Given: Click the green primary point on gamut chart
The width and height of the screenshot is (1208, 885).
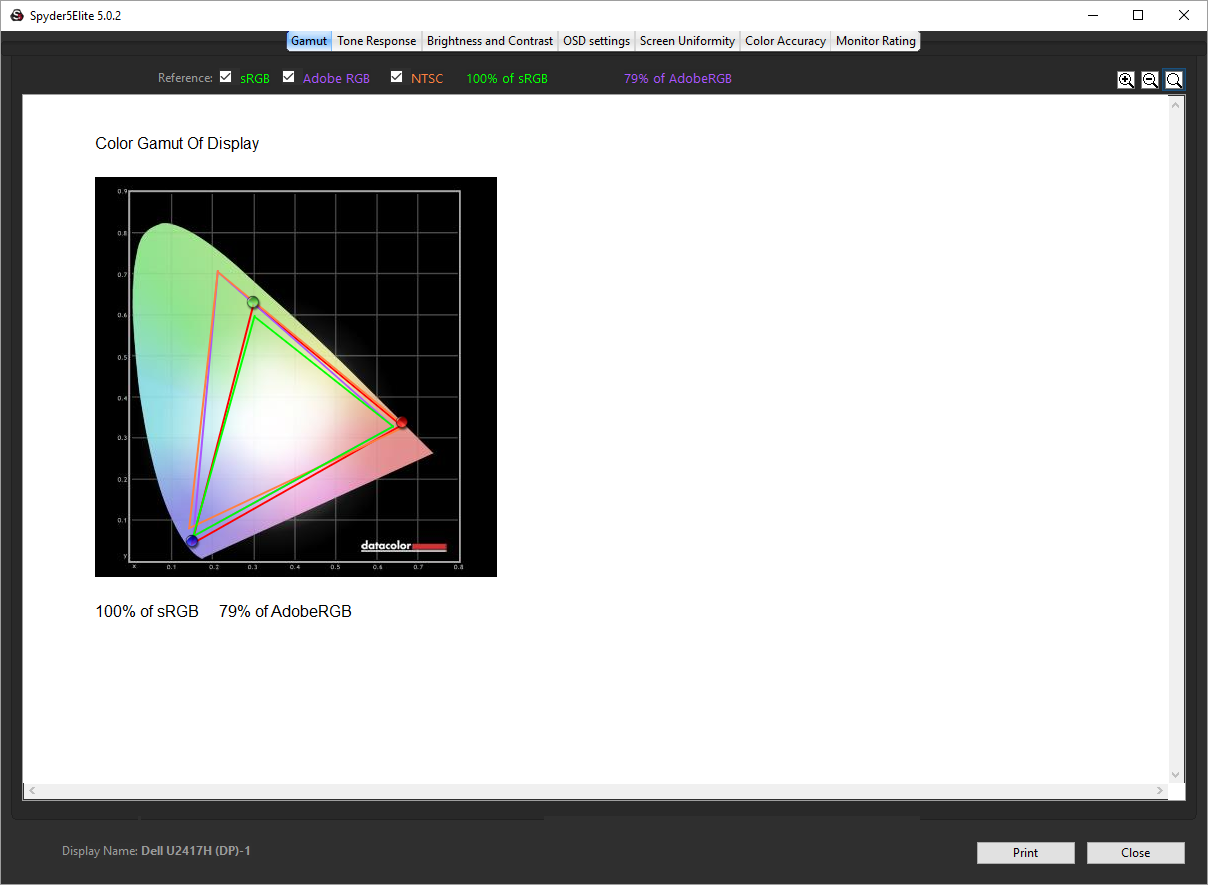Looking at the screenshot, I should (x=253, y=302).
